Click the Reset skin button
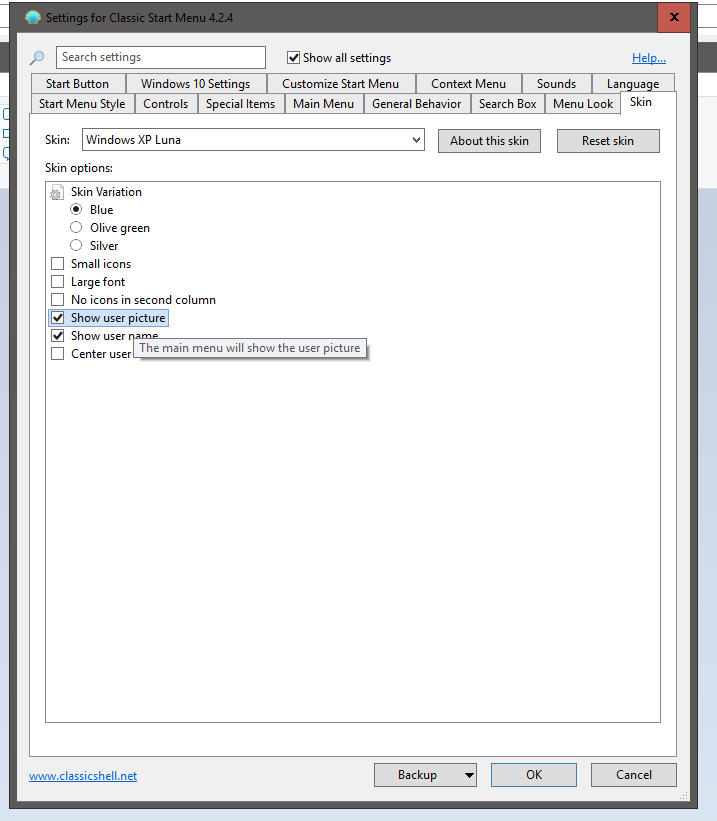 (608, 141)
